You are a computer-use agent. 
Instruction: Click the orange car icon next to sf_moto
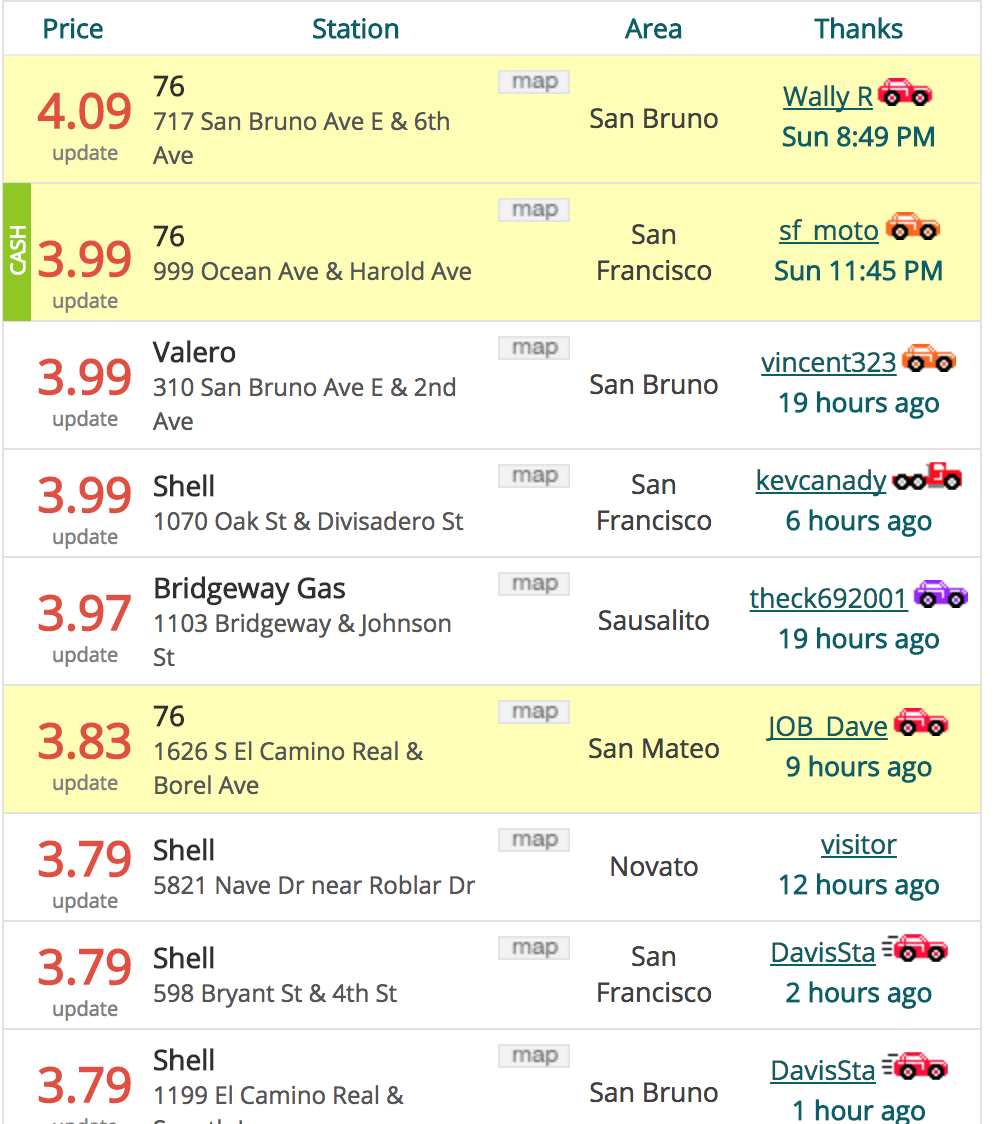coord(912,227)
